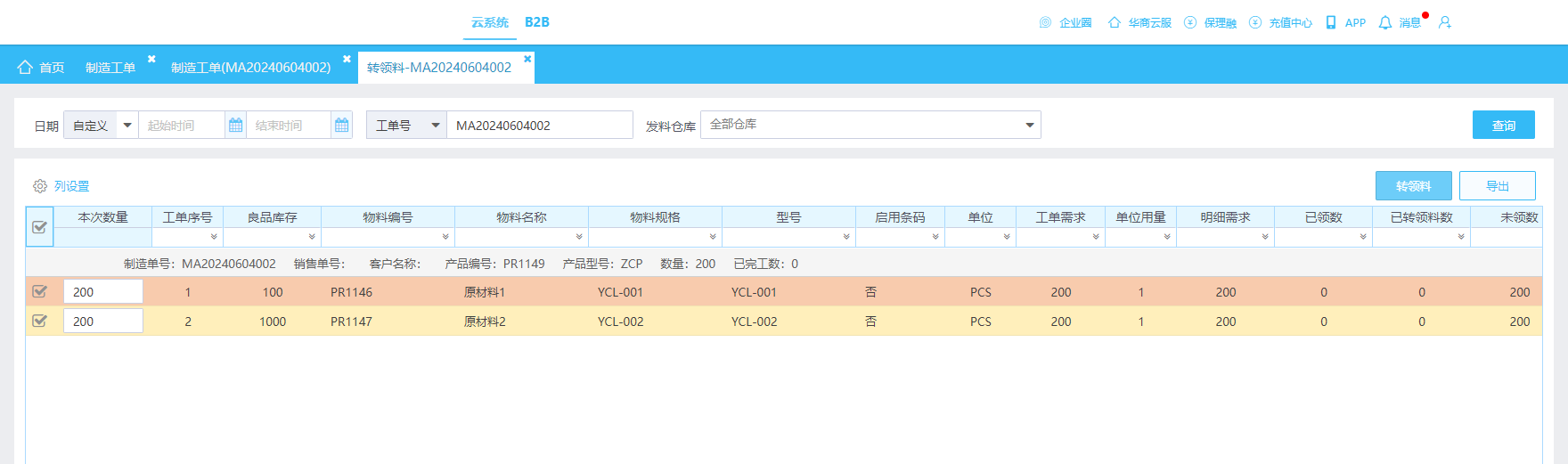Click the 转领料 button
The image size is (1568, 464).
pyautogui.click(x=1414, y=185)
